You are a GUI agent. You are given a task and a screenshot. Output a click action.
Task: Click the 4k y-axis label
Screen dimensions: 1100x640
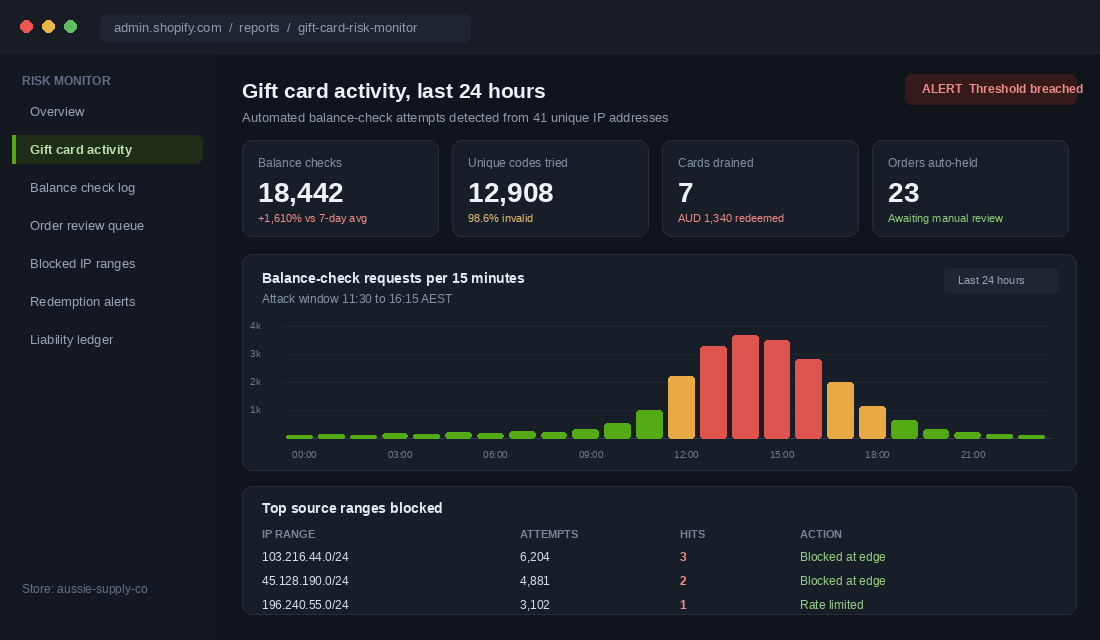(255, 326)
